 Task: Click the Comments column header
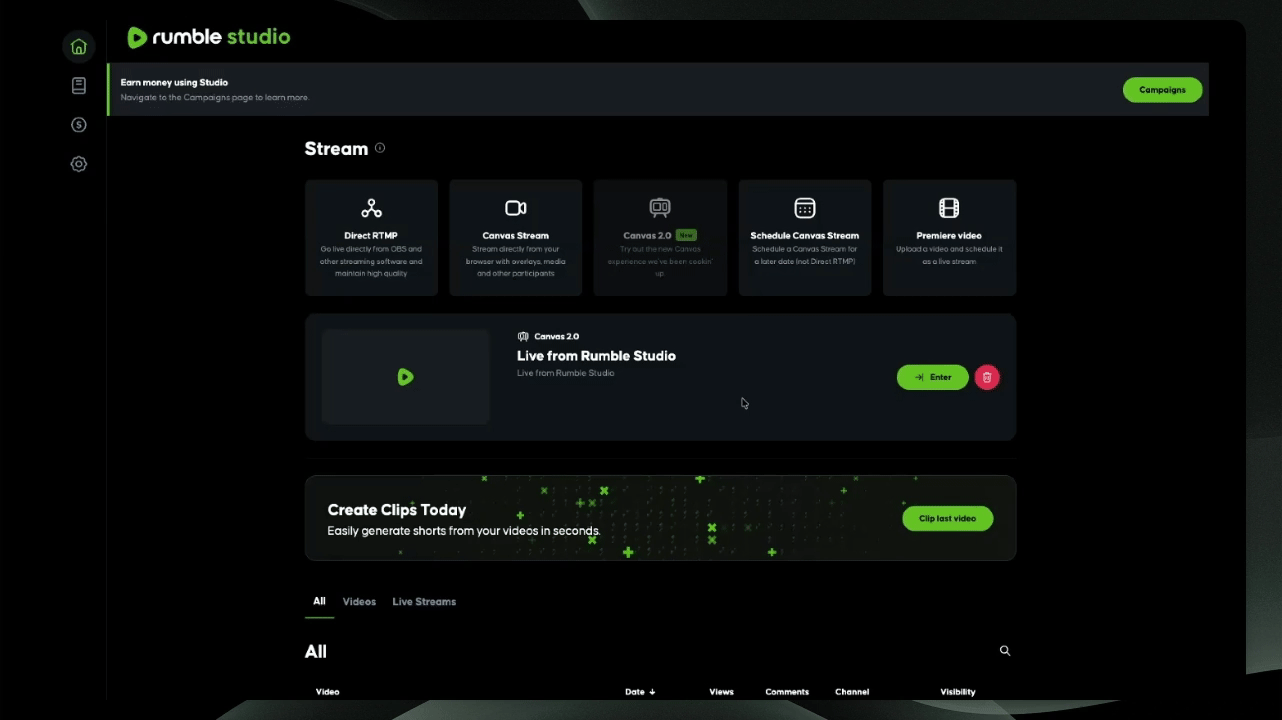787,692
